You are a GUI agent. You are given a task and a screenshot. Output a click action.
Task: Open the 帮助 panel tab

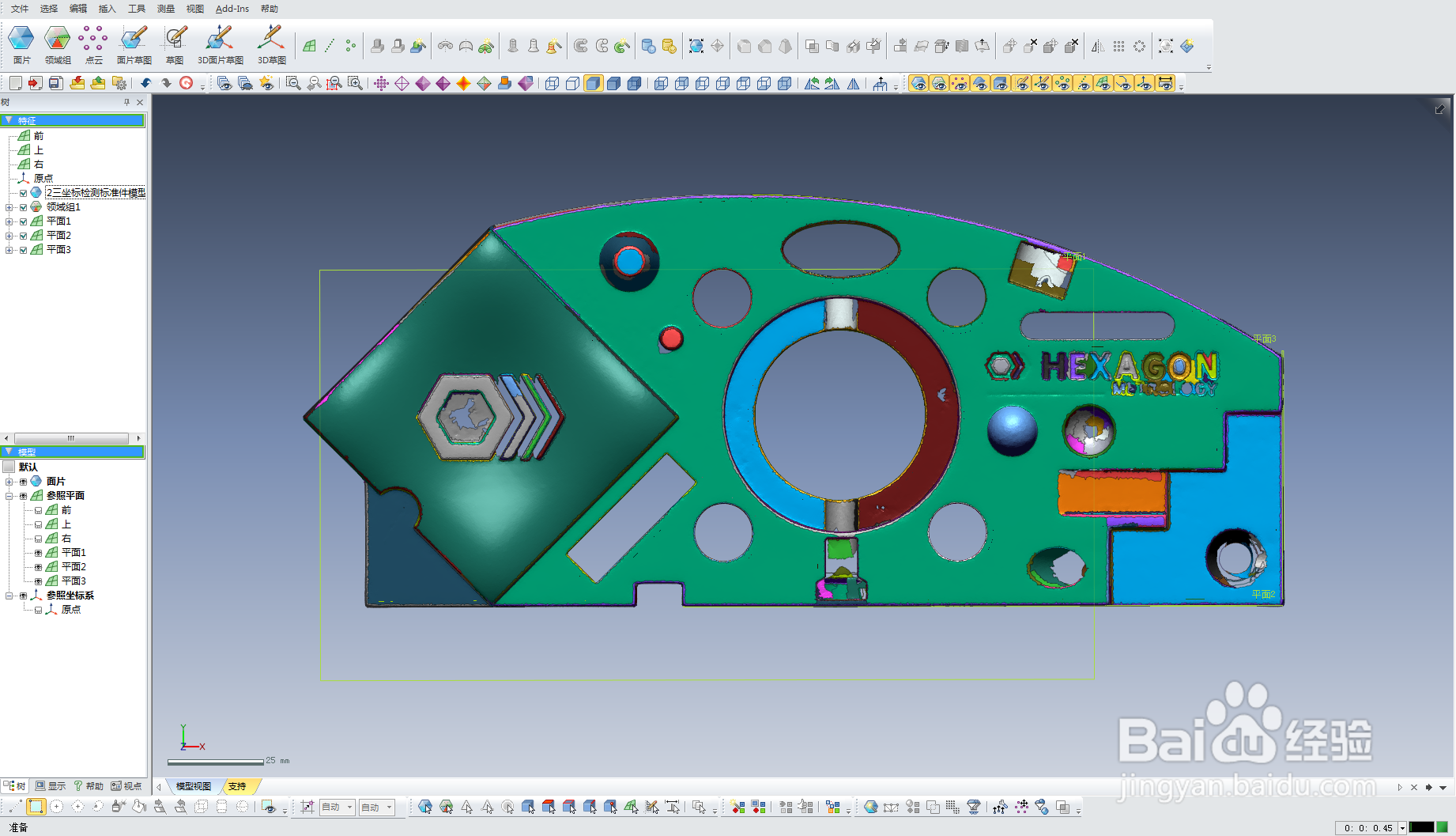[89, 786]
